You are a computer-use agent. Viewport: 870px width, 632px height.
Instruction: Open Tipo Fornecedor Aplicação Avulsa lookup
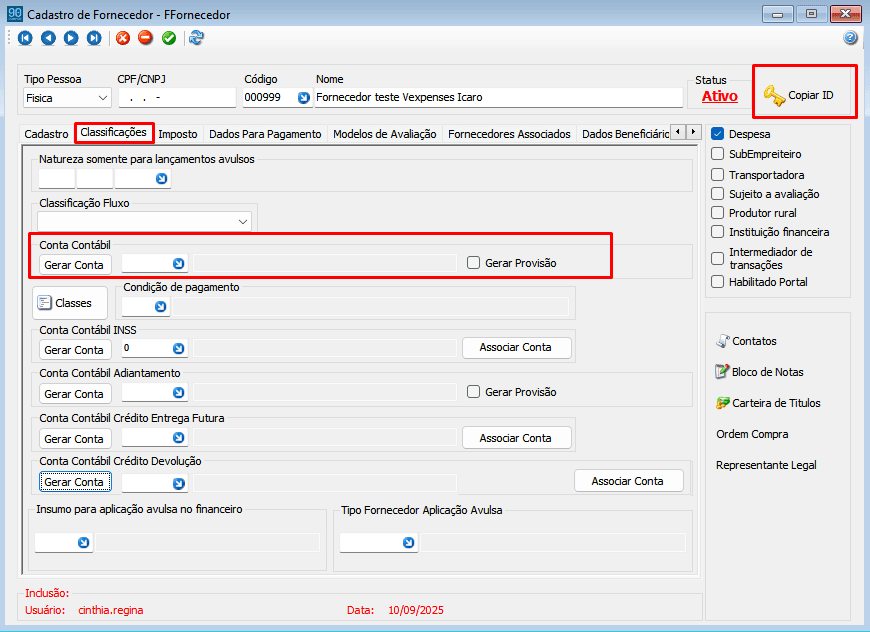tap(408, 542)
